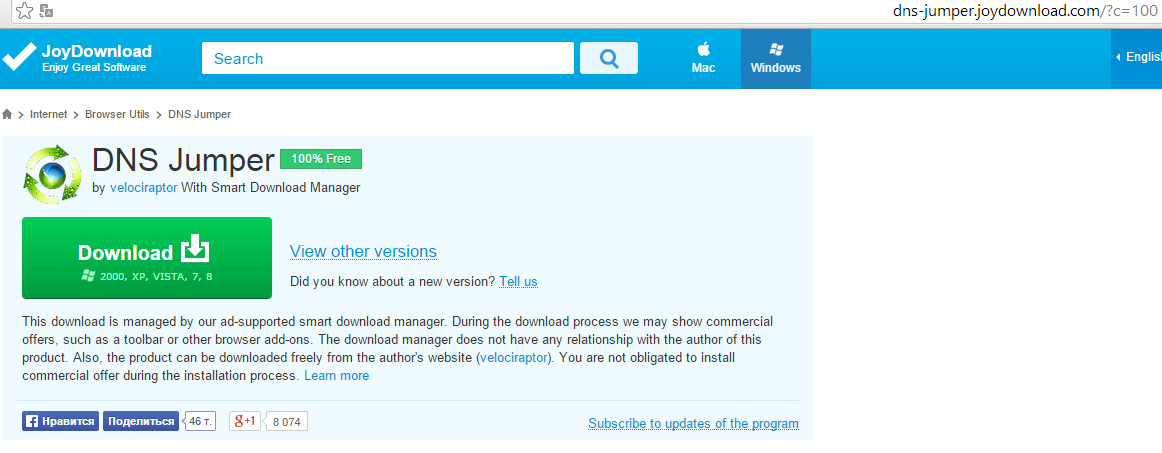Screen dimensions: 1162x453
Task: Click the bookmark star icon
Action: 24,10
